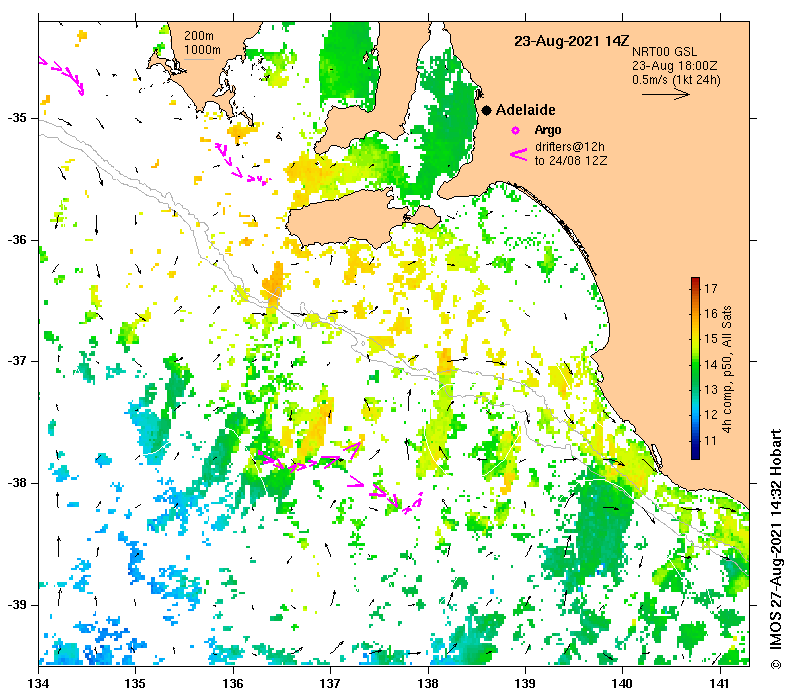The image size is (791, 700).
Task: Click the 'drifters@12h' legend text
Action: pos(570,147)
